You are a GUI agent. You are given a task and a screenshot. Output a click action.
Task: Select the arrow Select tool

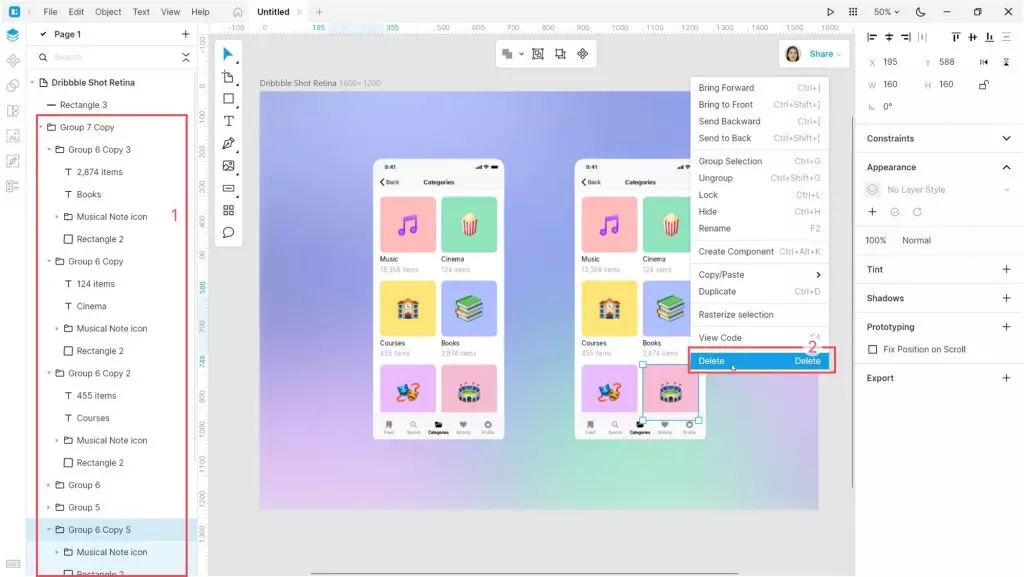[x=228, y=54]
